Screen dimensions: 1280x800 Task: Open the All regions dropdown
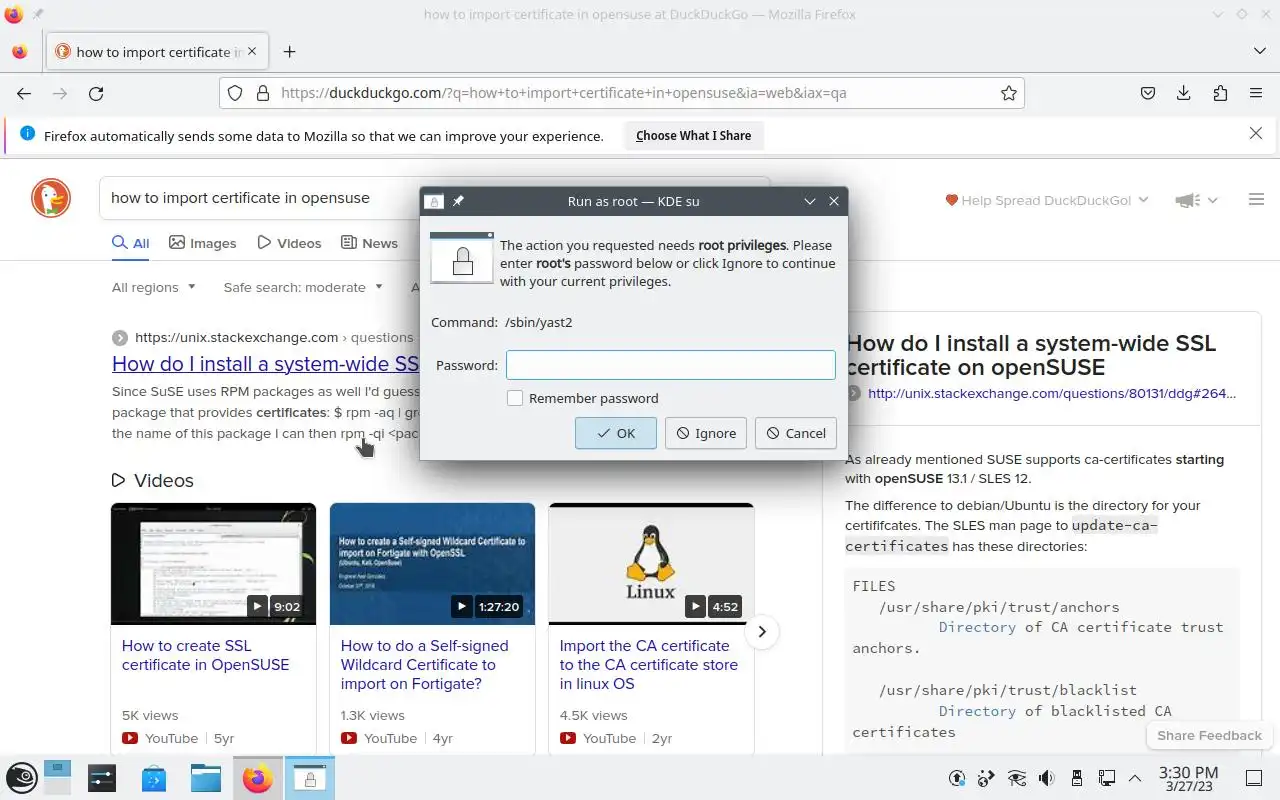pyautogui.click(x=154, y=287)
